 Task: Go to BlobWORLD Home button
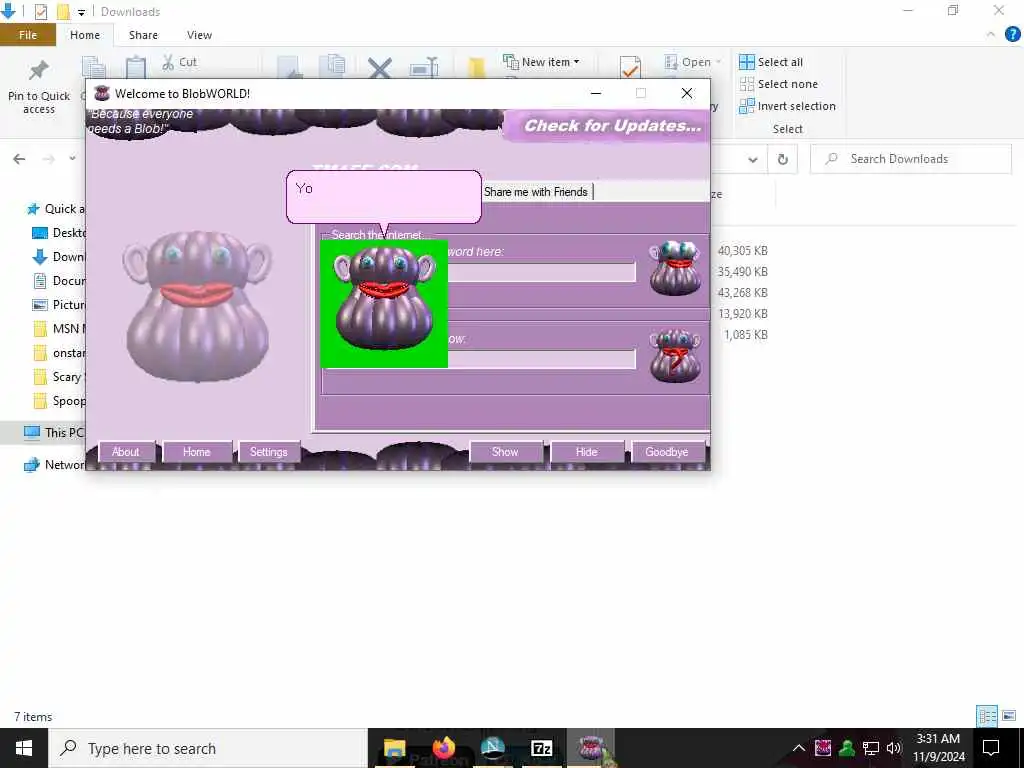[x=197, y=452]
